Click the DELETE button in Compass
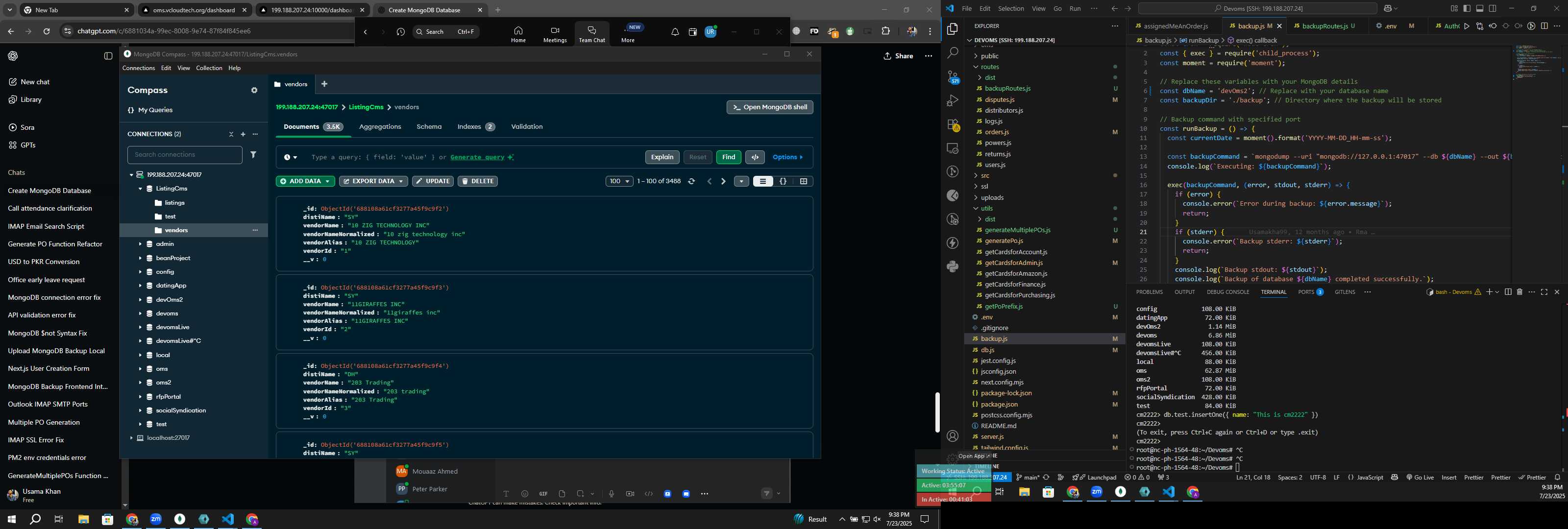1568x529 pixels. (x=478, y=181)
